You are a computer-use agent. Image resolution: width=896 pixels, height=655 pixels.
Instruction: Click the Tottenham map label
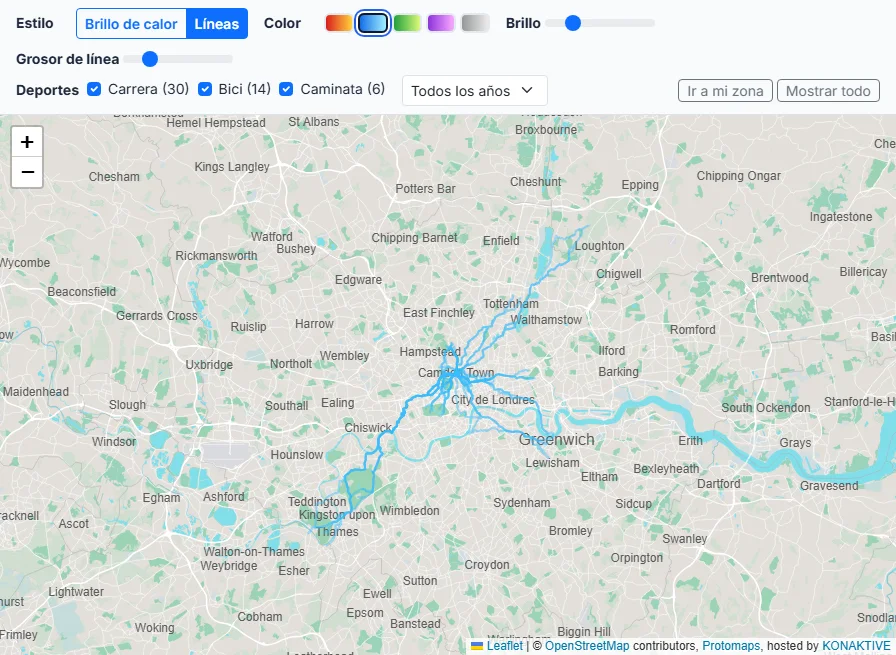coord(511,303)
